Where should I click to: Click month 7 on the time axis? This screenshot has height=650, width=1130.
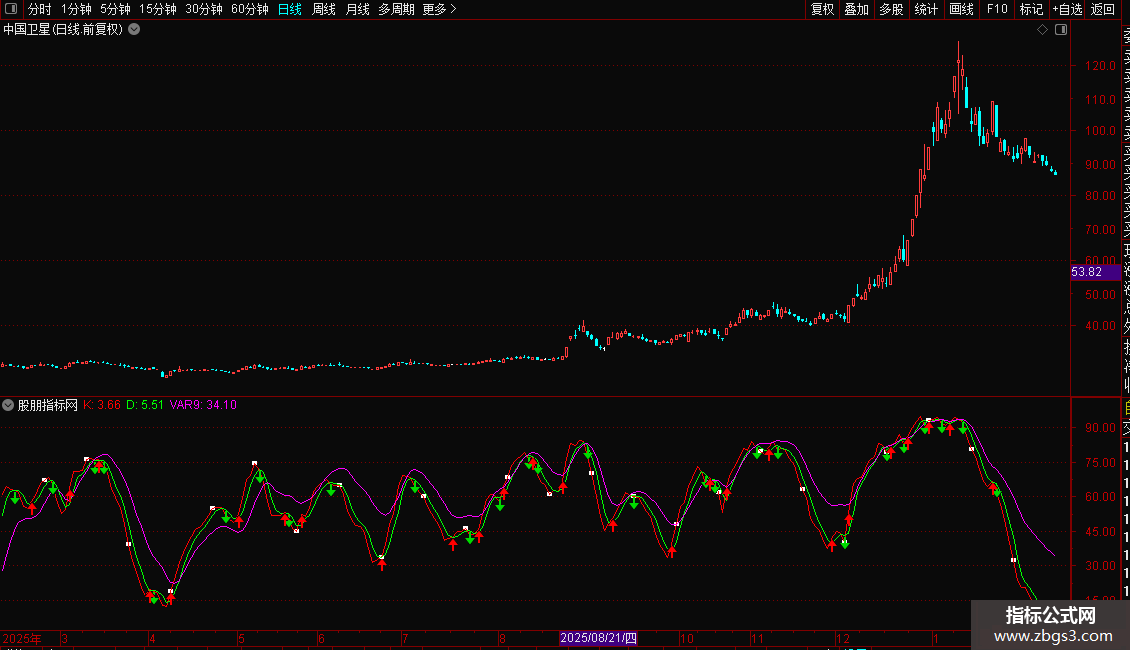(x=405, y=638)
